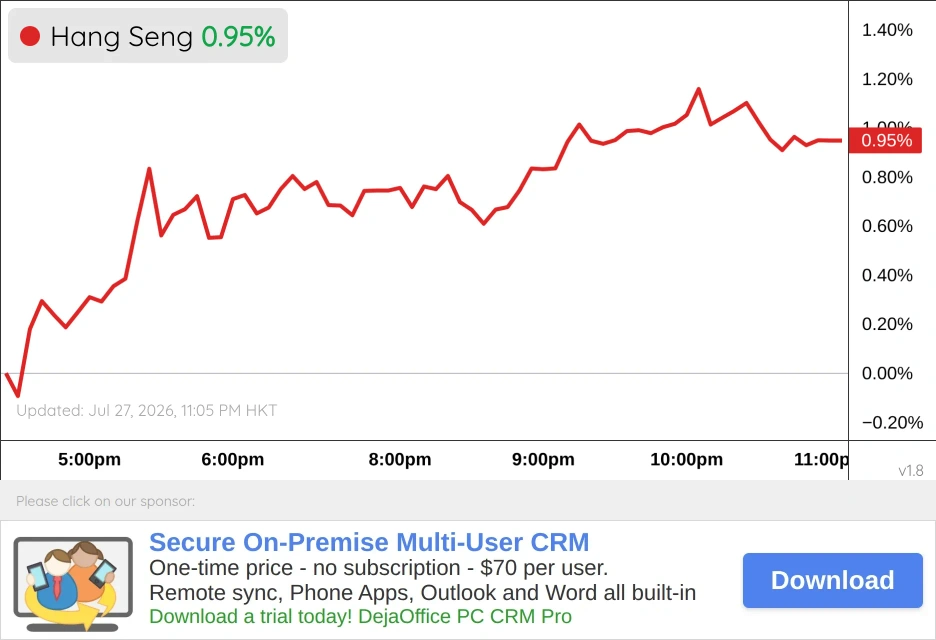Click the 0.00% y-axis label
936x640 pixels.
coord(887,373)
